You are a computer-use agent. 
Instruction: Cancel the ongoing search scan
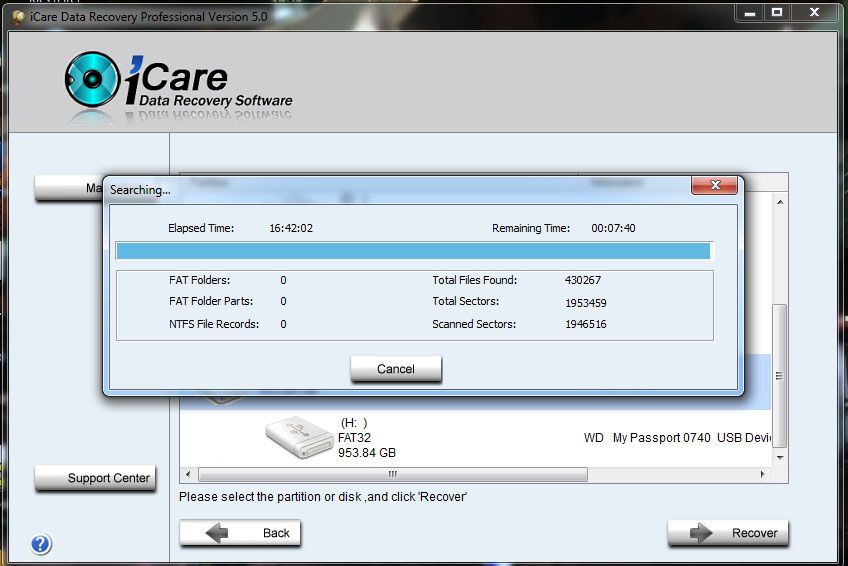[x=395, y=369]
